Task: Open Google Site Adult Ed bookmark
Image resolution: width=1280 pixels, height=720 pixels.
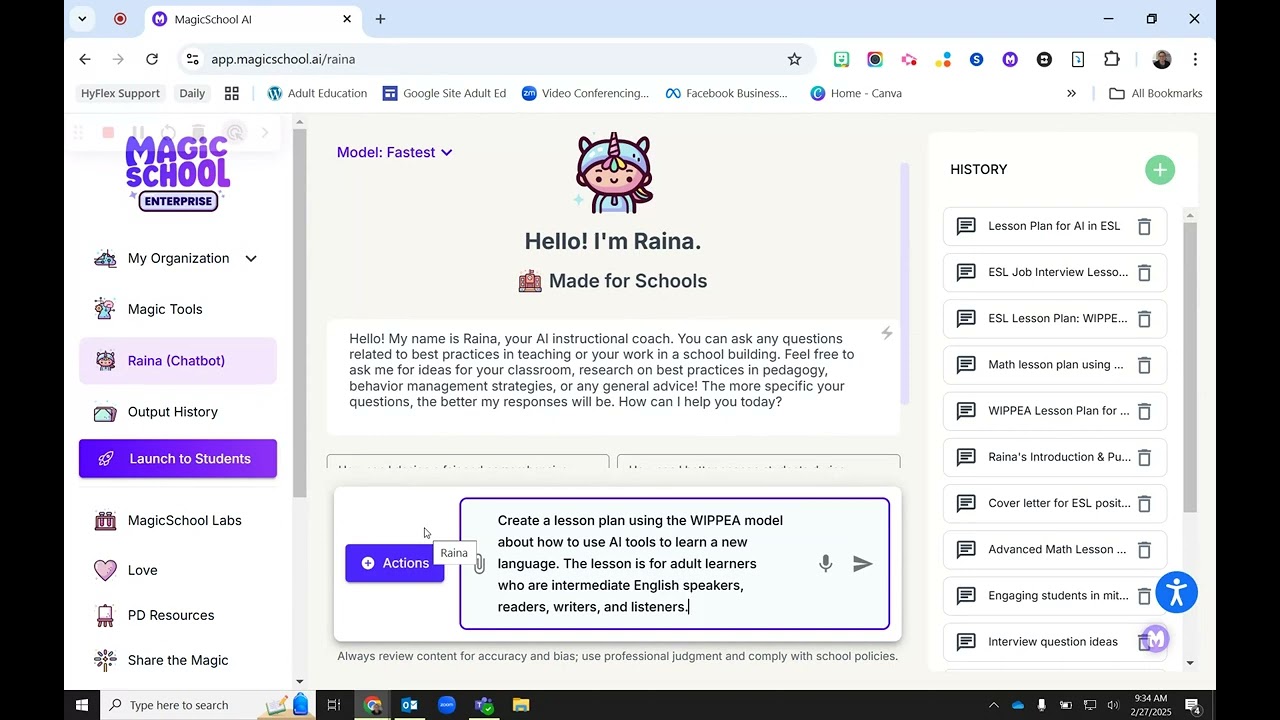Action: point(444,93)
